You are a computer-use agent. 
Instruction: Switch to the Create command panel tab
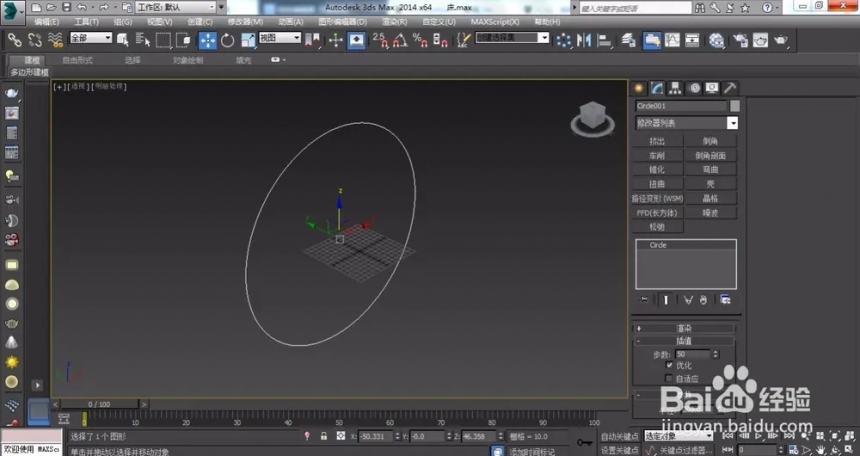pos(639,88)
